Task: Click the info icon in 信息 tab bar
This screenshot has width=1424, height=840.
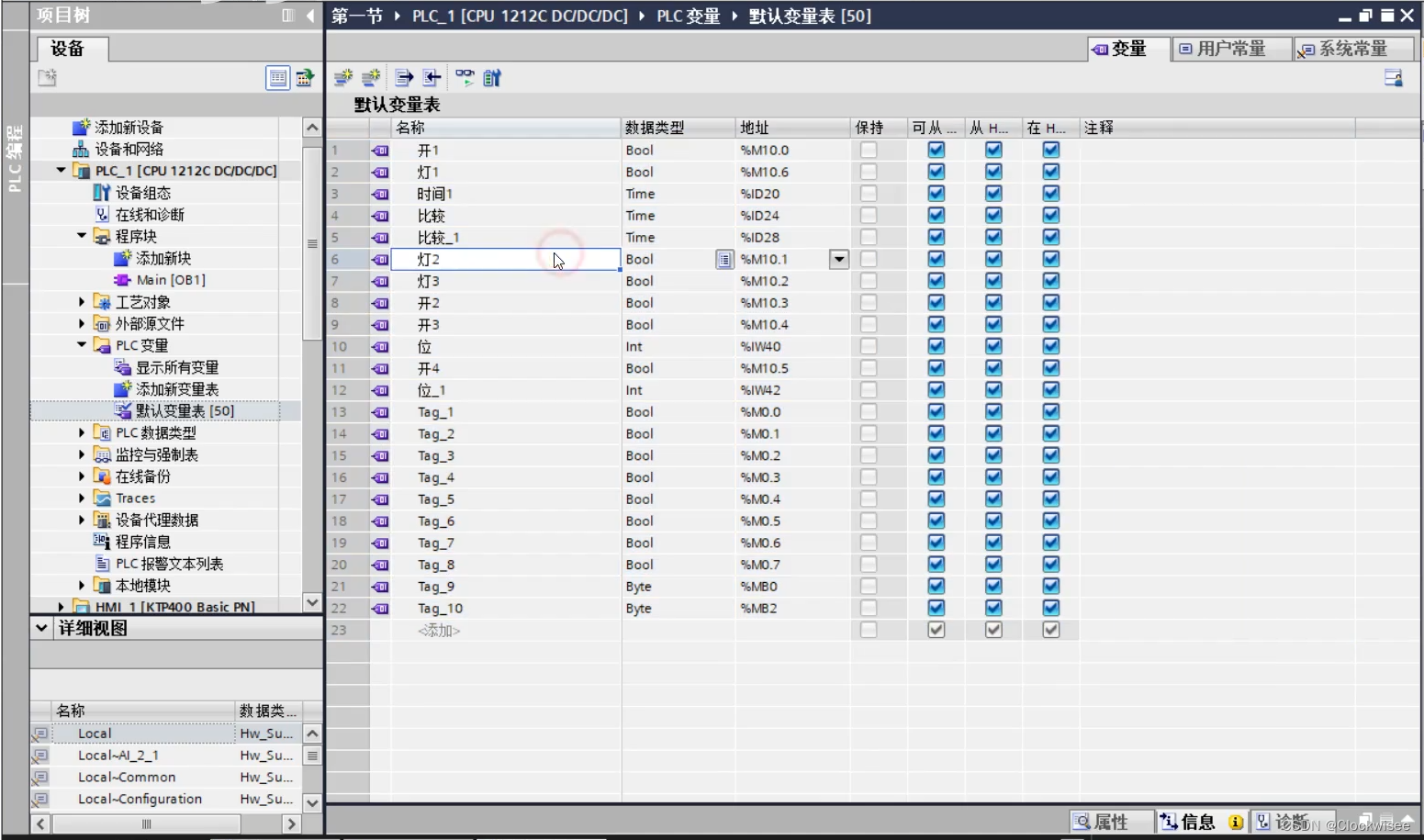Action: 1236,823
